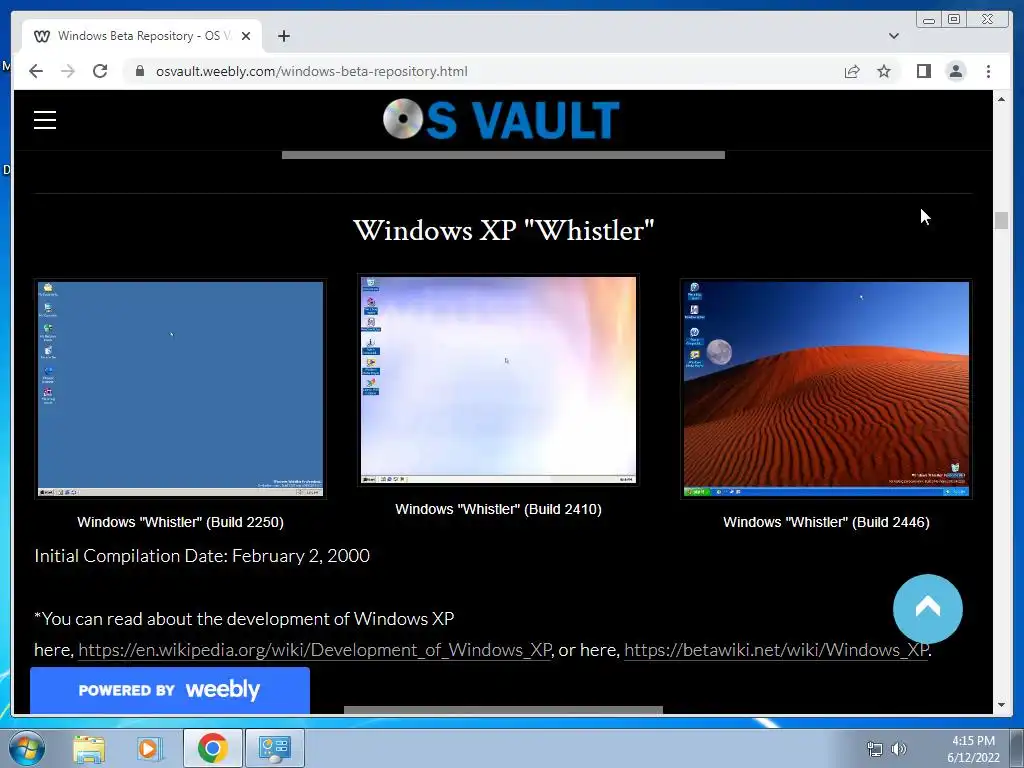Click the horizontal slider bar under logo
The height and width of the screenshot is (768, 1024).
(x=504, y=155)
